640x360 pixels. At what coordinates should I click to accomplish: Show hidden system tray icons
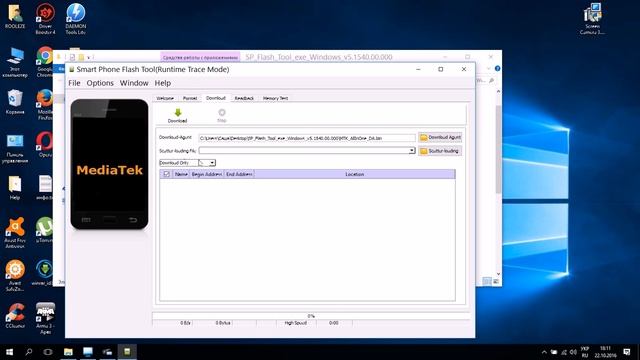[x=544, y=352]
